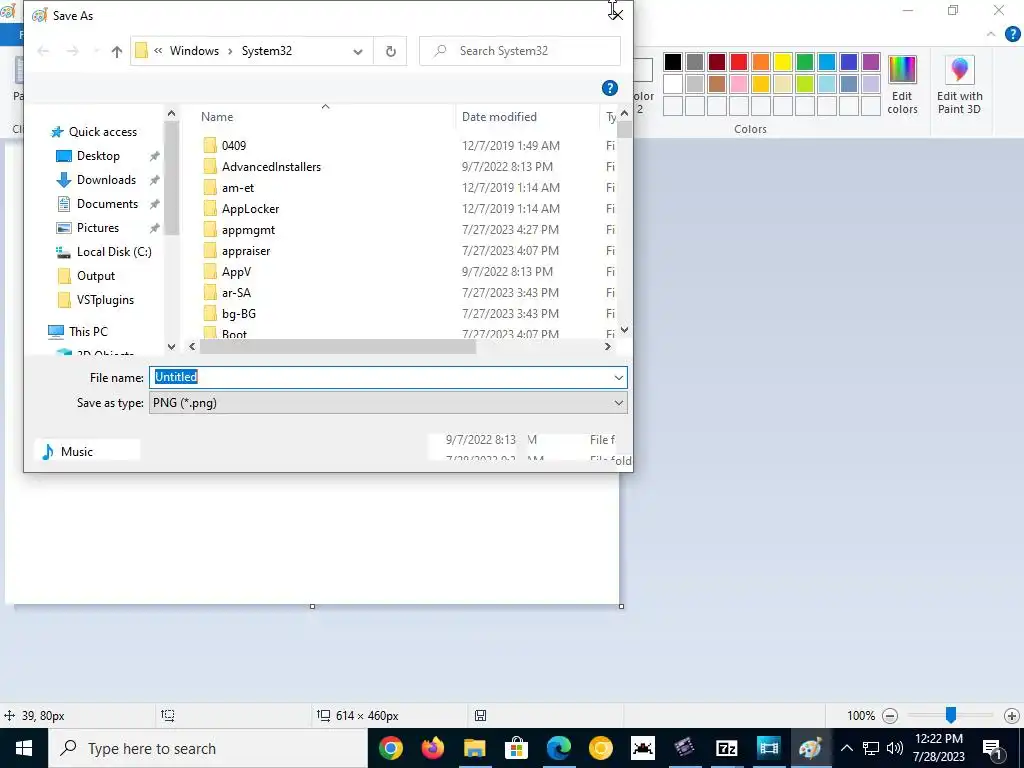Open the Save as type combo box

point(388,403)
